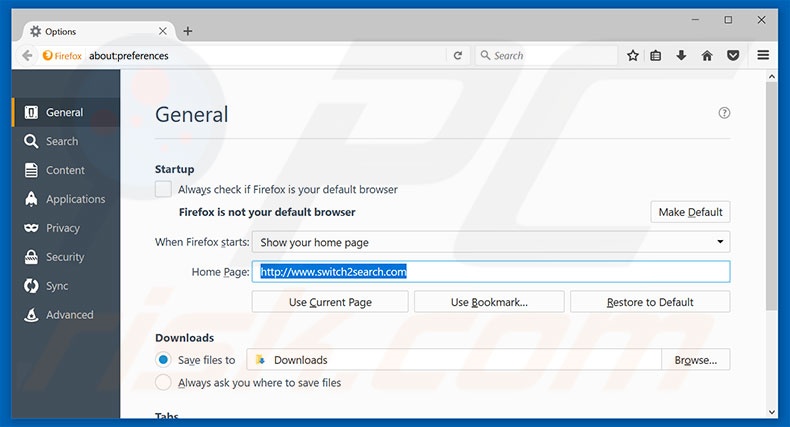Click Use Bookmark... button
This screenshot has width=790, height=427.
click(489, 302)
